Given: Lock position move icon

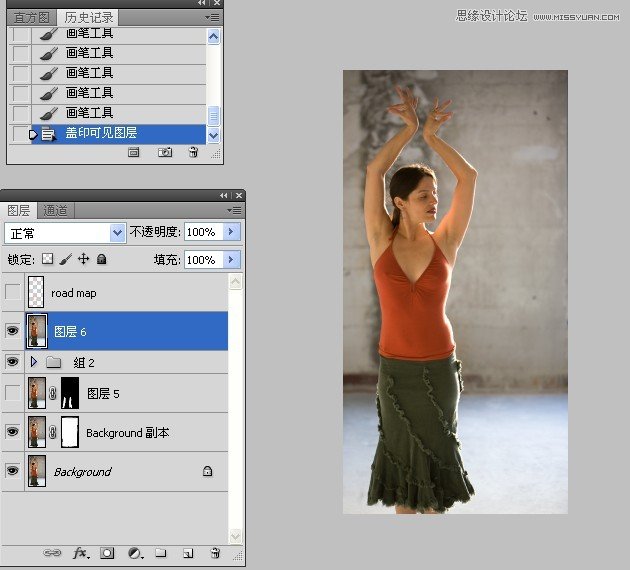Looking at the screenshot, I should click(83, 259).
